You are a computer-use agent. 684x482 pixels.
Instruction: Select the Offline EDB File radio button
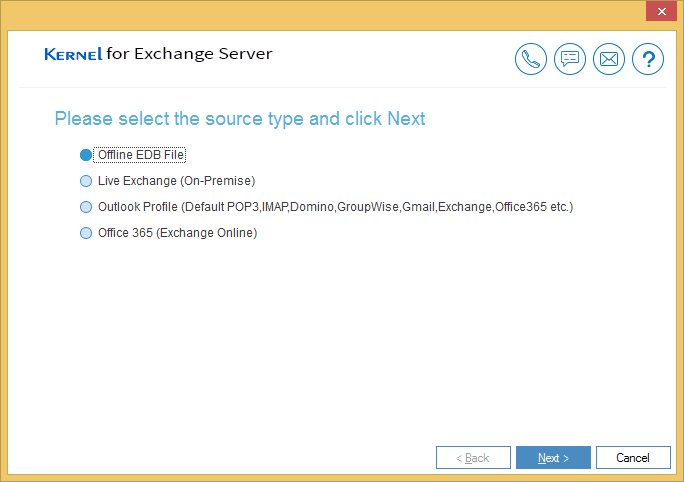(x=86, y=155)
